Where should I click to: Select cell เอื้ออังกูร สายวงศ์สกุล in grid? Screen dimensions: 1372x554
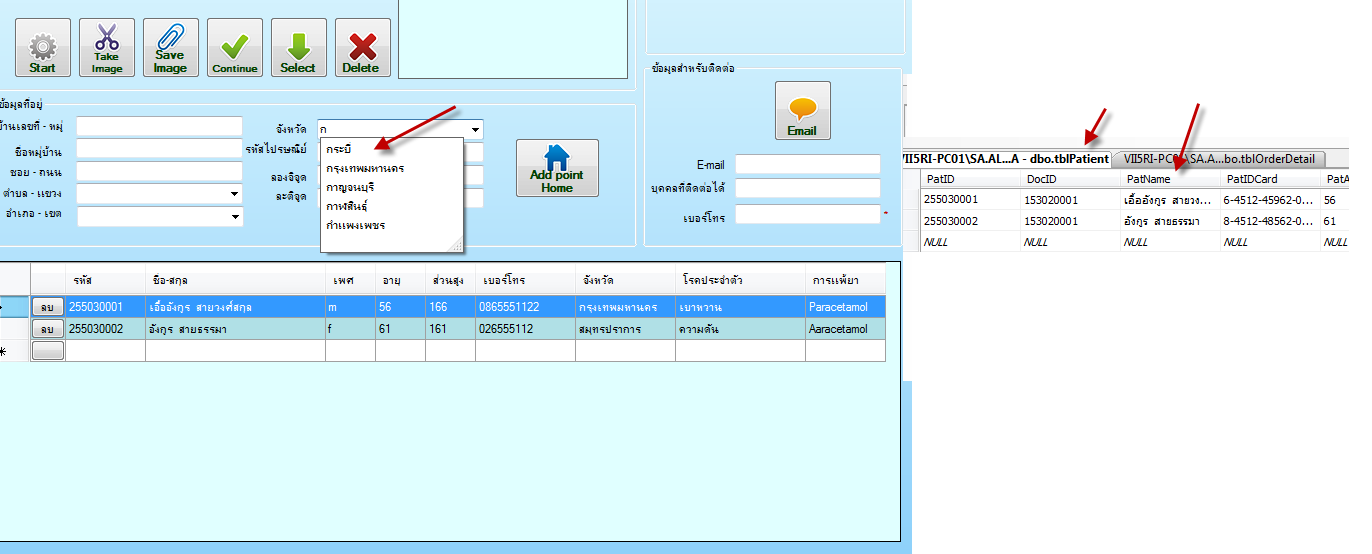pyautogui.click(x=235, y=307)
